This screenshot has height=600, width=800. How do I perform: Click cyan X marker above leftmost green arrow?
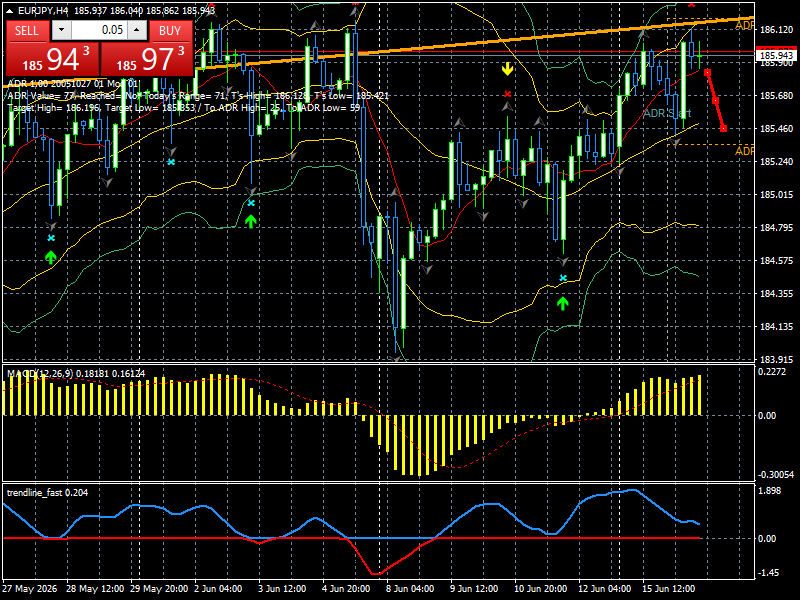51,238
